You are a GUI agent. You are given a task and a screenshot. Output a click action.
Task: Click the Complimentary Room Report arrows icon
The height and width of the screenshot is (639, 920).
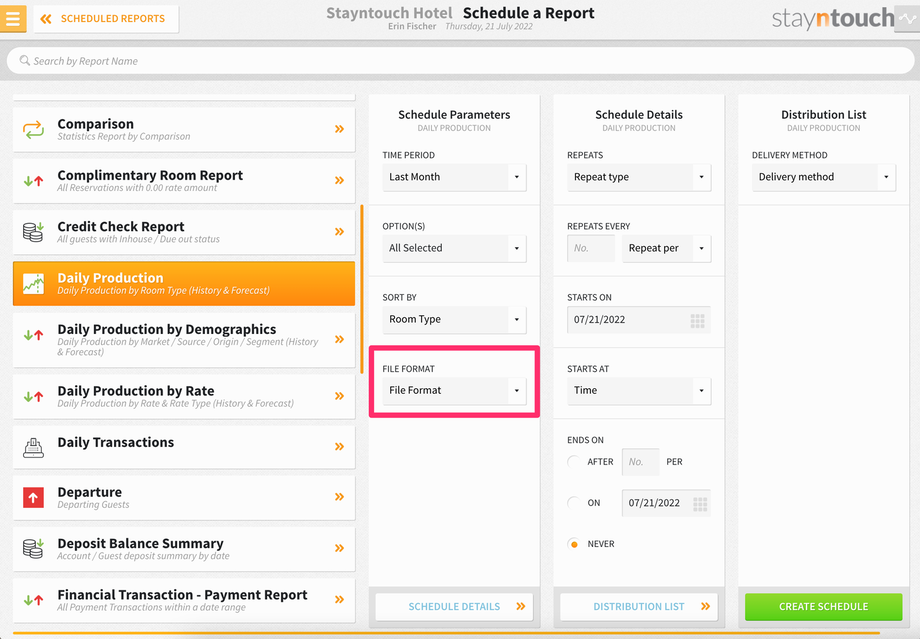pos(33,181)
